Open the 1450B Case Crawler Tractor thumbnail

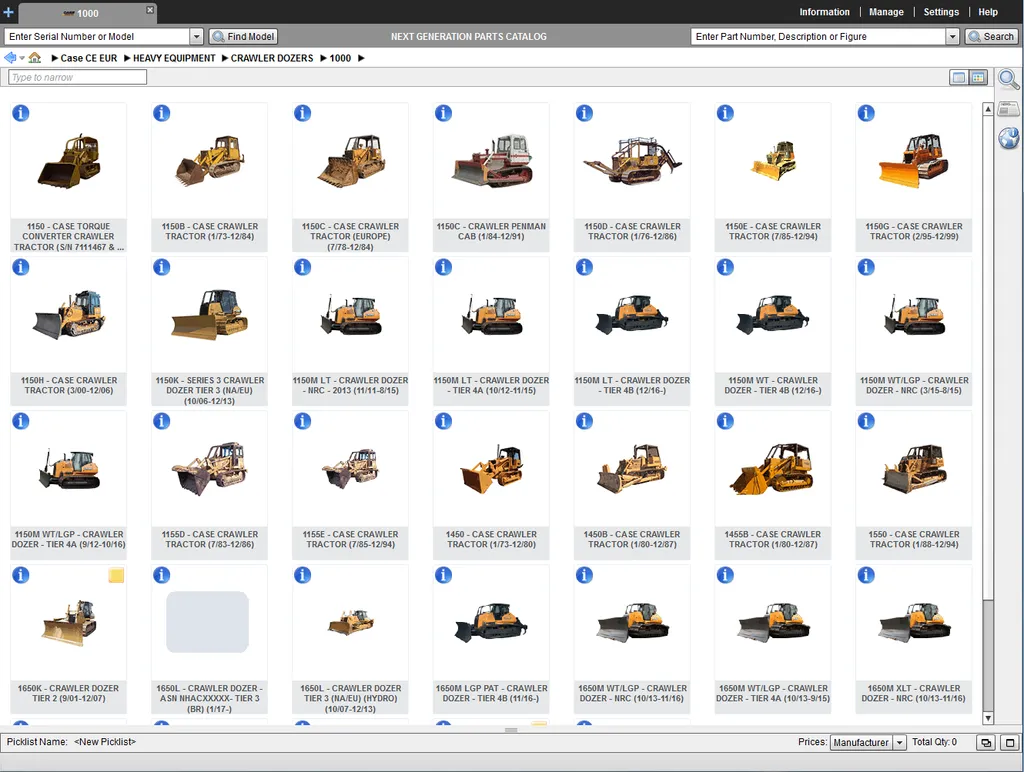pyautogui.click(x=632, y=468)
